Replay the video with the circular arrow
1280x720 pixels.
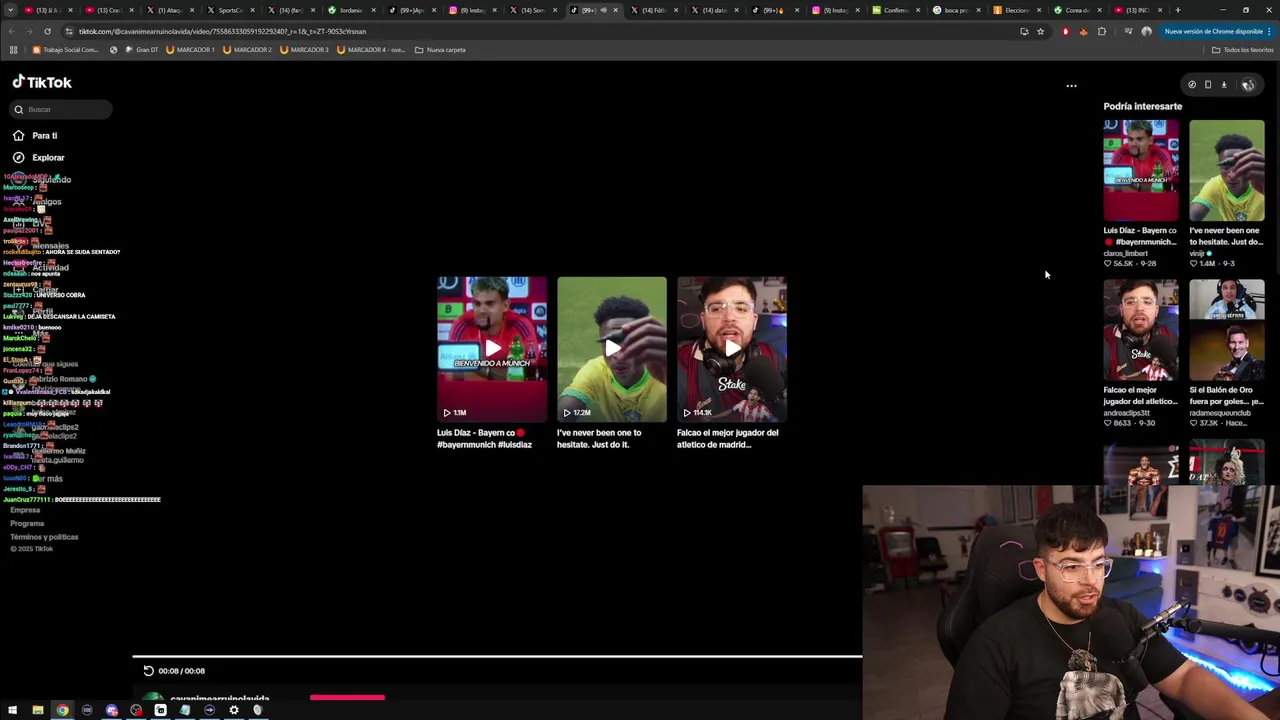148,671
